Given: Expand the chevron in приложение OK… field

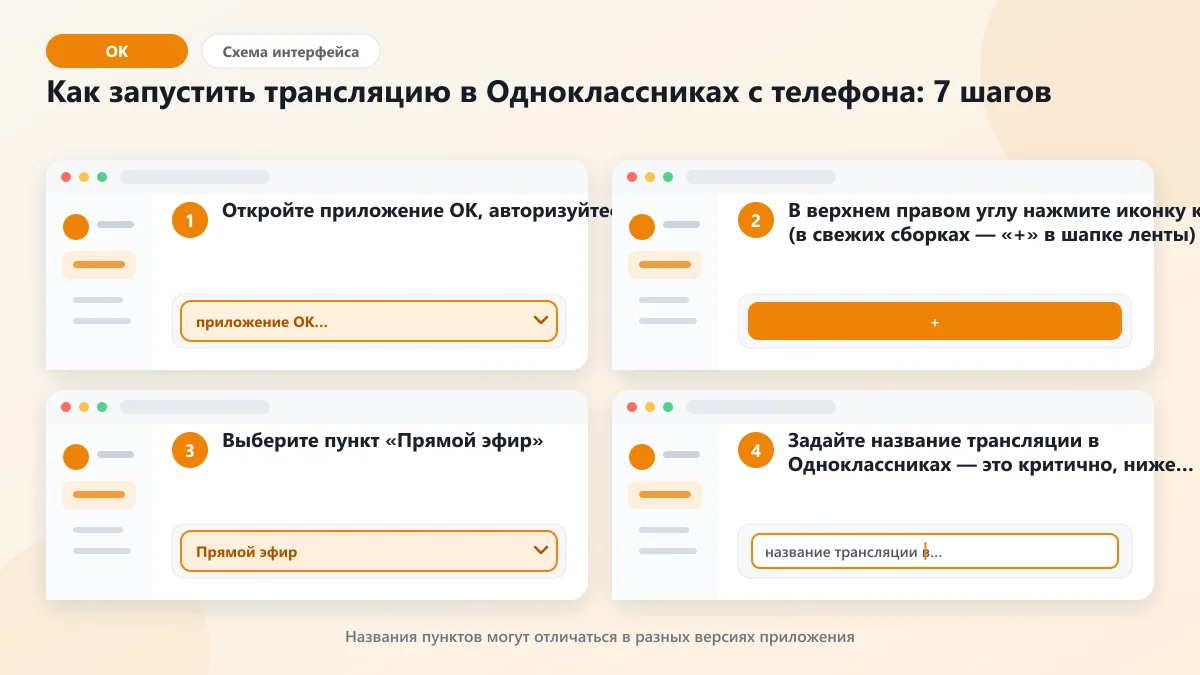Looking at the screenshot, I should 541,321.
